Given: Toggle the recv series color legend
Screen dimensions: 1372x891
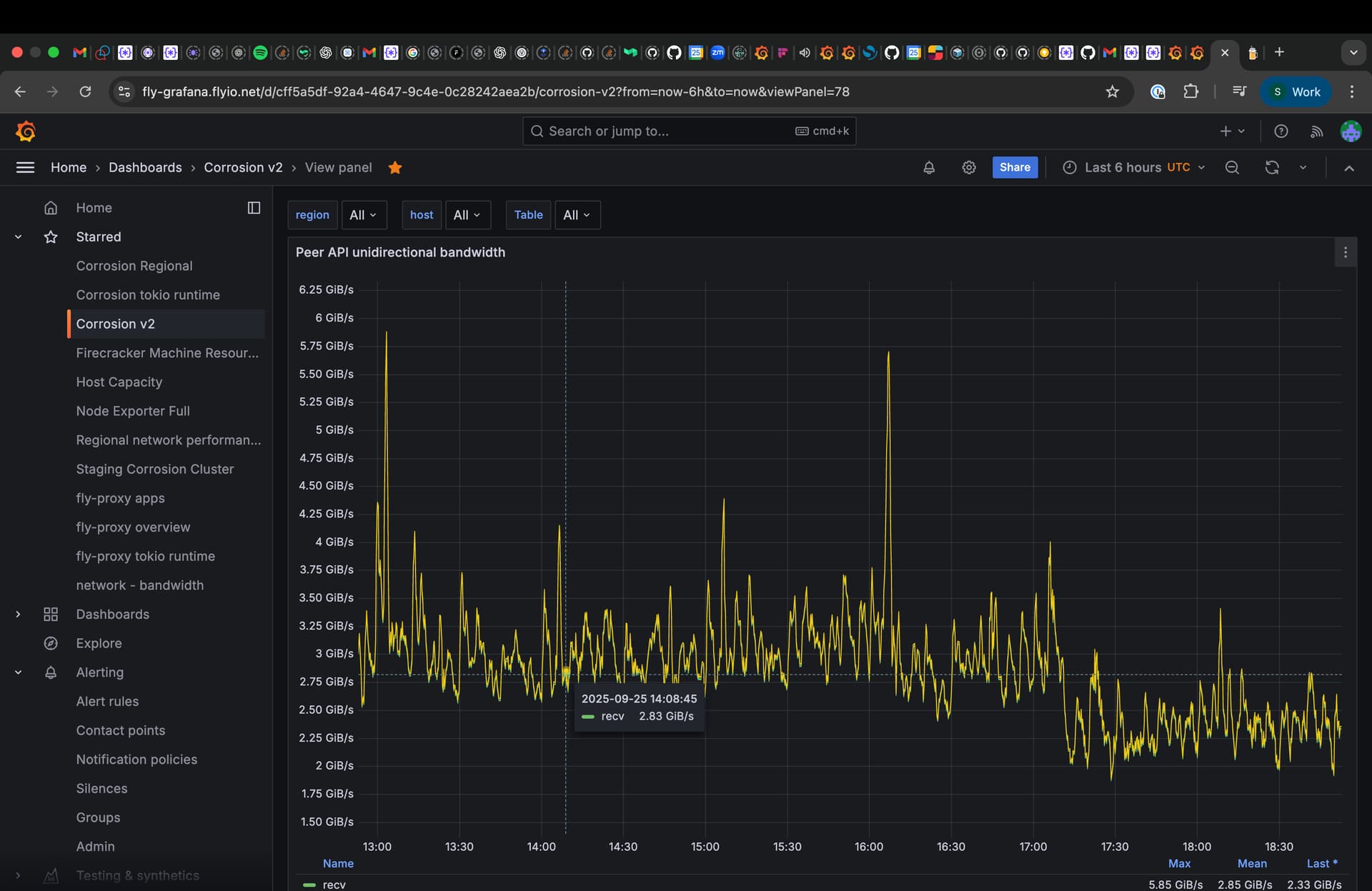Looking at the screenshot, I should point(309,885).
